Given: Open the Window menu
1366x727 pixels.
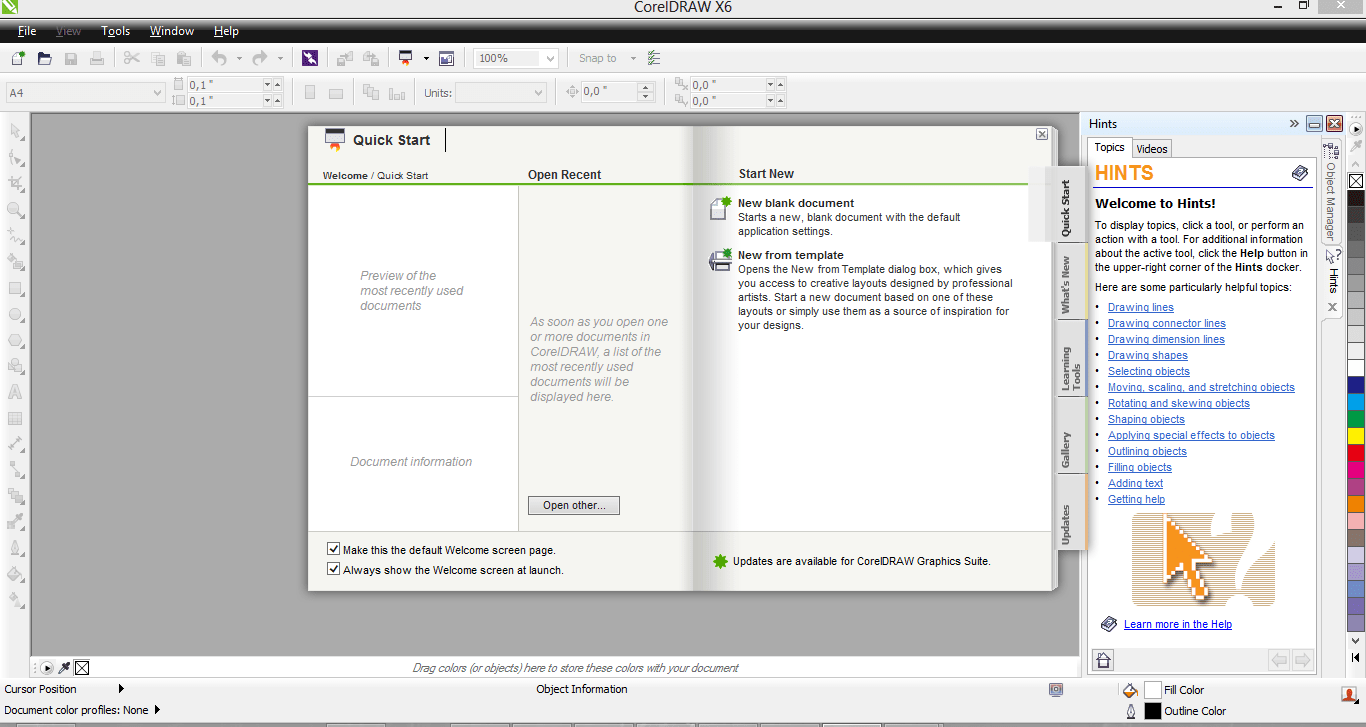Looking at the screenshot, I should click(x=172, y=31).
